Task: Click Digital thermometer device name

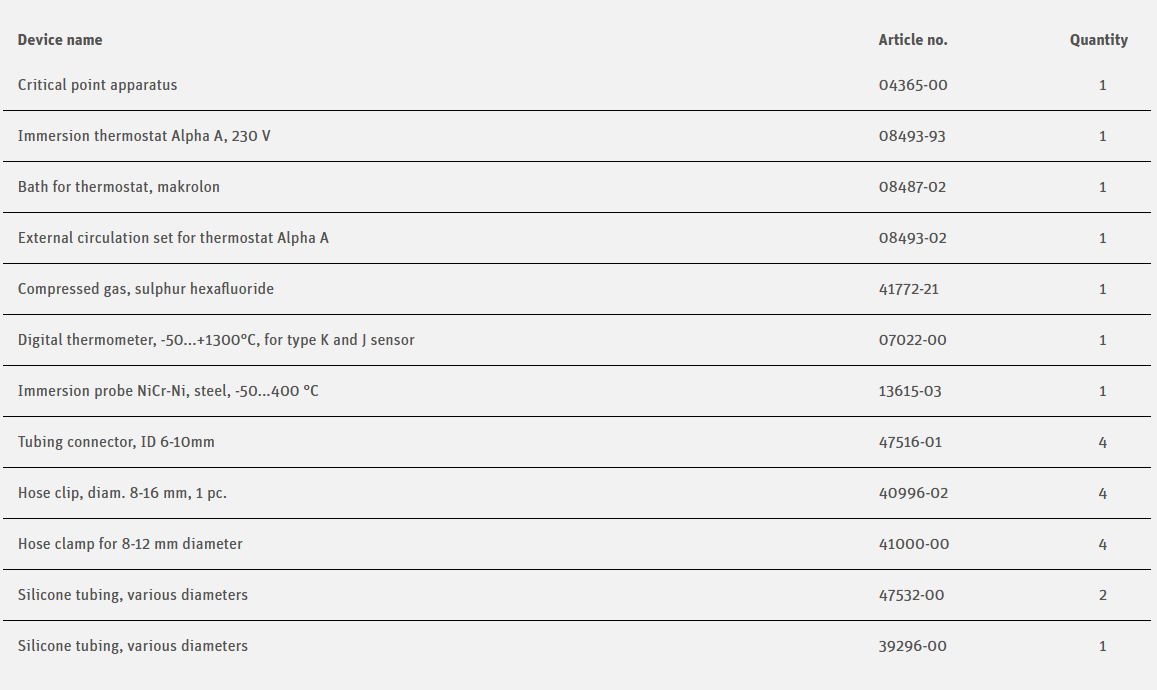Action: click(216, 340)
